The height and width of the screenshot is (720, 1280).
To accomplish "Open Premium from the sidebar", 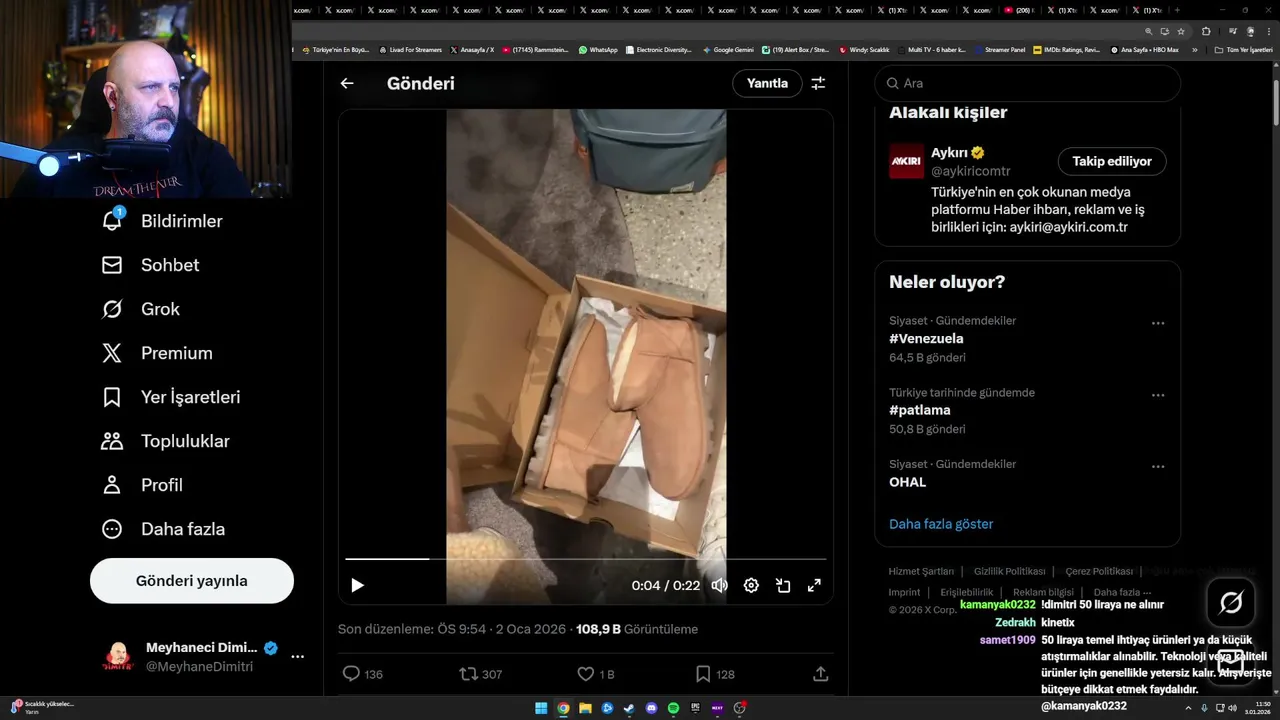I will click(156, 353).
